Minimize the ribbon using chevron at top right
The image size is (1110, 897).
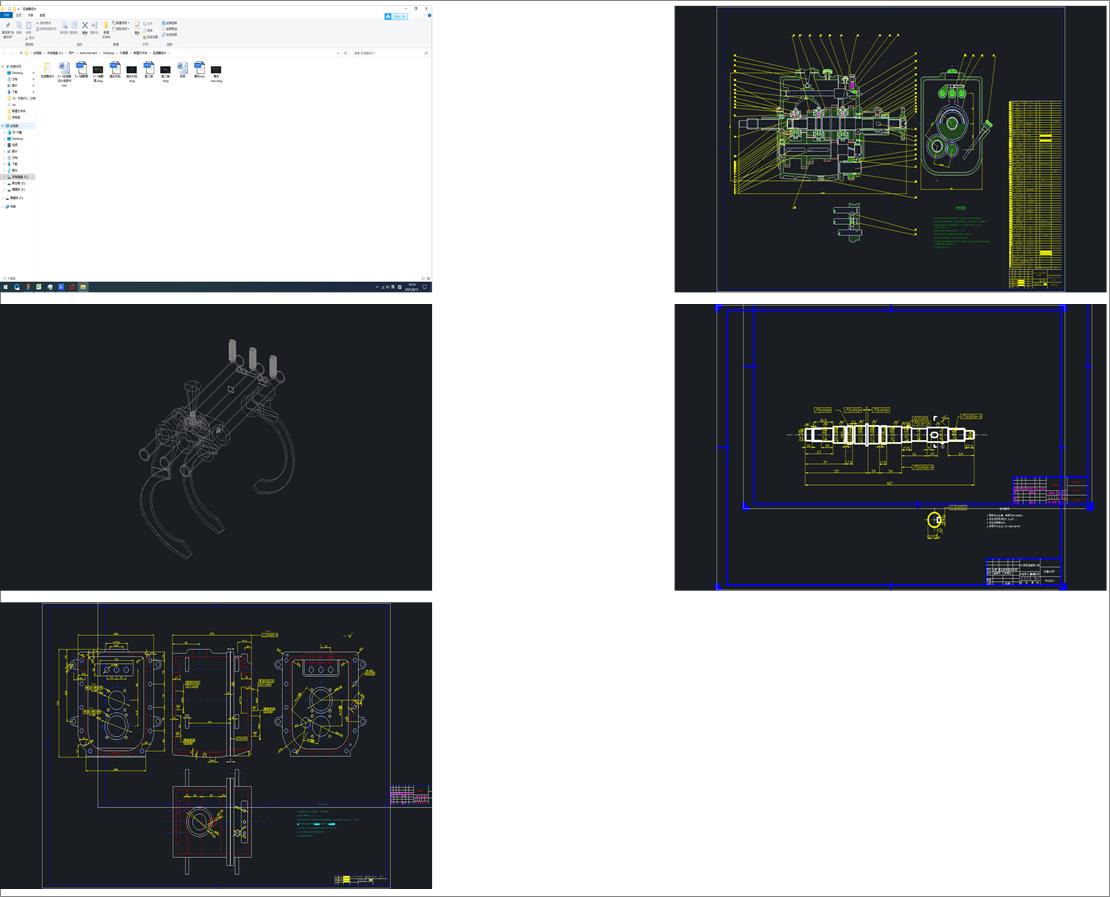424,15
